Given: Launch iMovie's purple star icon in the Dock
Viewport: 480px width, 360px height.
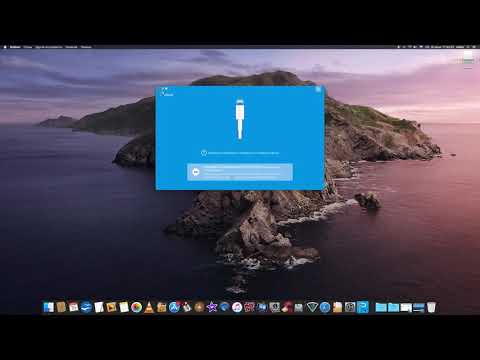Looking at the screenshot, I should coord(212,307).
